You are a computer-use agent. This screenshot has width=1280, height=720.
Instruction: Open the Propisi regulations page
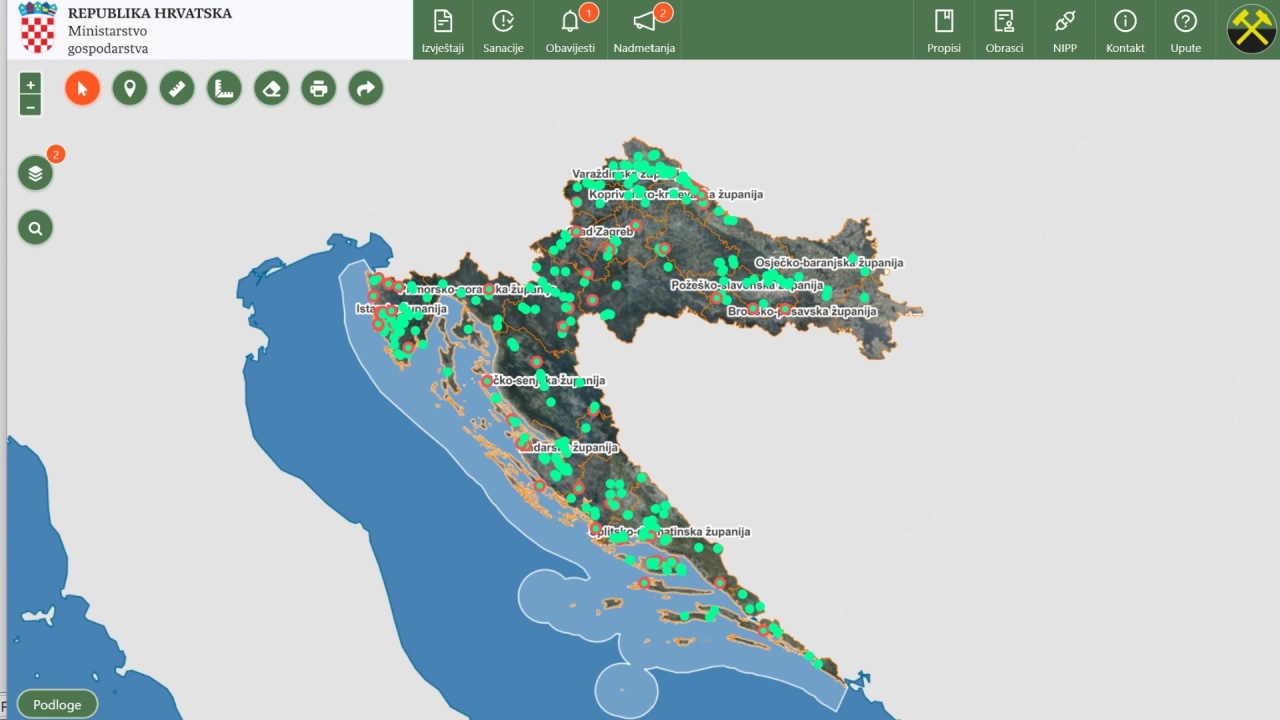point(943,30)
